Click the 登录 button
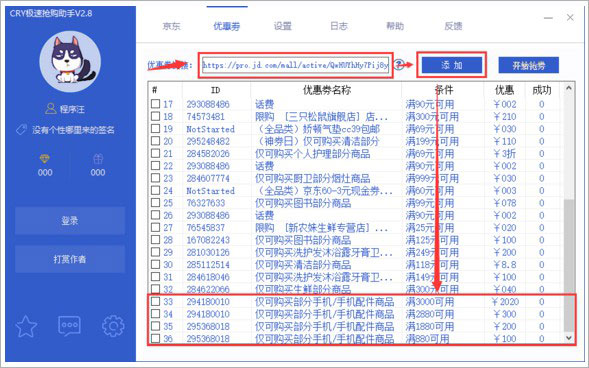The image size is (589, 368). [70, 221]
